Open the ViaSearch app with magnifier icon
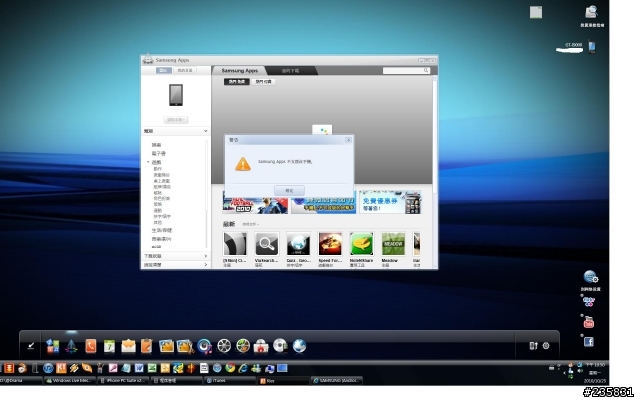 pos(267,244)
